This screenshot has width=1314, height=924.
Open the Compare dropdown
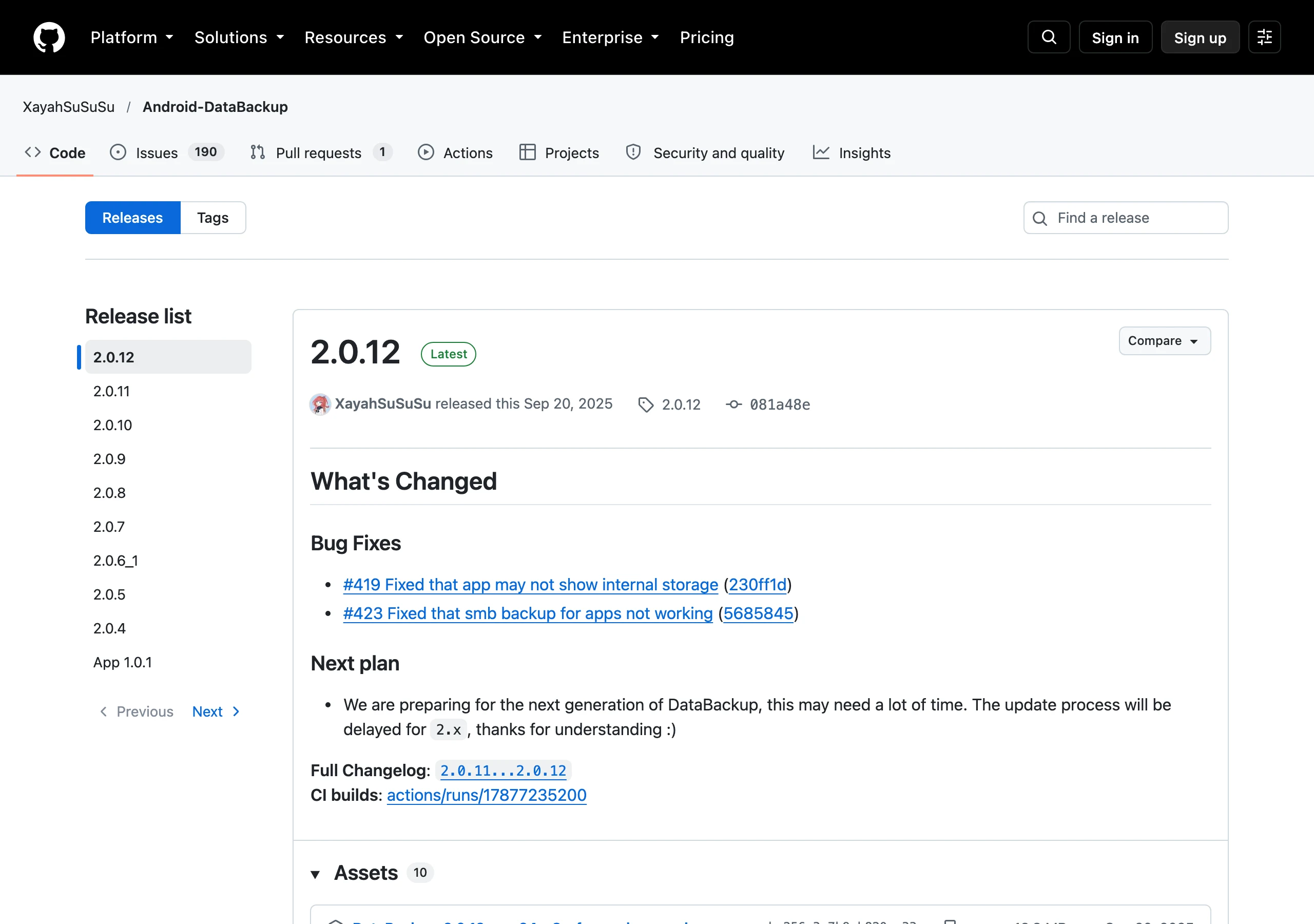(1165, 341)
